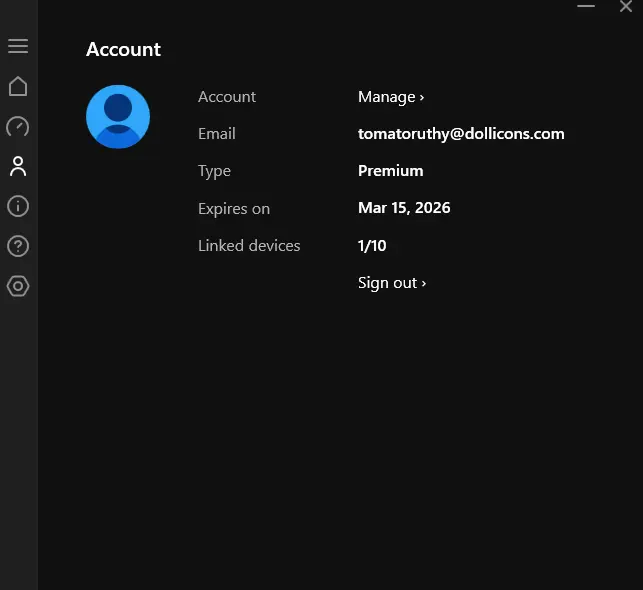Image resolution: width=643 pixels, height=590 pixels.
Task: Click the Premium account type value
Action: [390, 171]
